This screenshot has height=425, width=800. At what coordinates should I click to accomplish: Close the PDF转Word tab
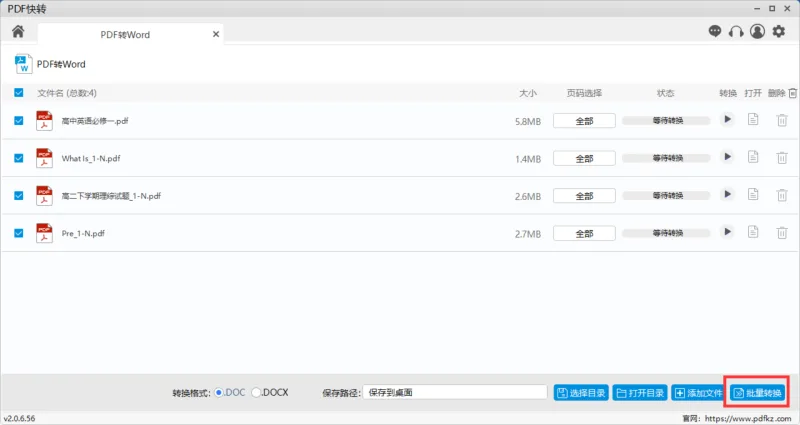point(216,34)
